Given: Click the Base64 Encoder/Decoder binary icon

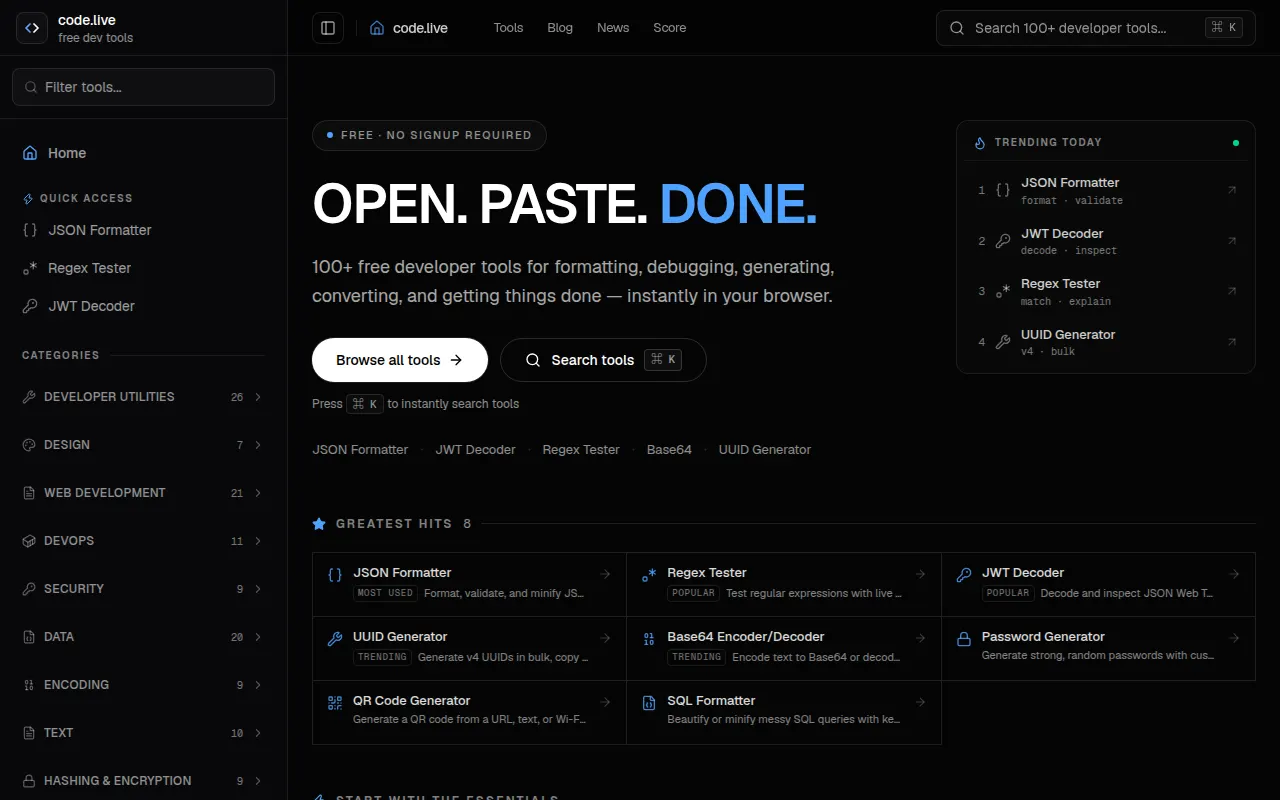Looking at the screenshot, I should coord(649,639).
